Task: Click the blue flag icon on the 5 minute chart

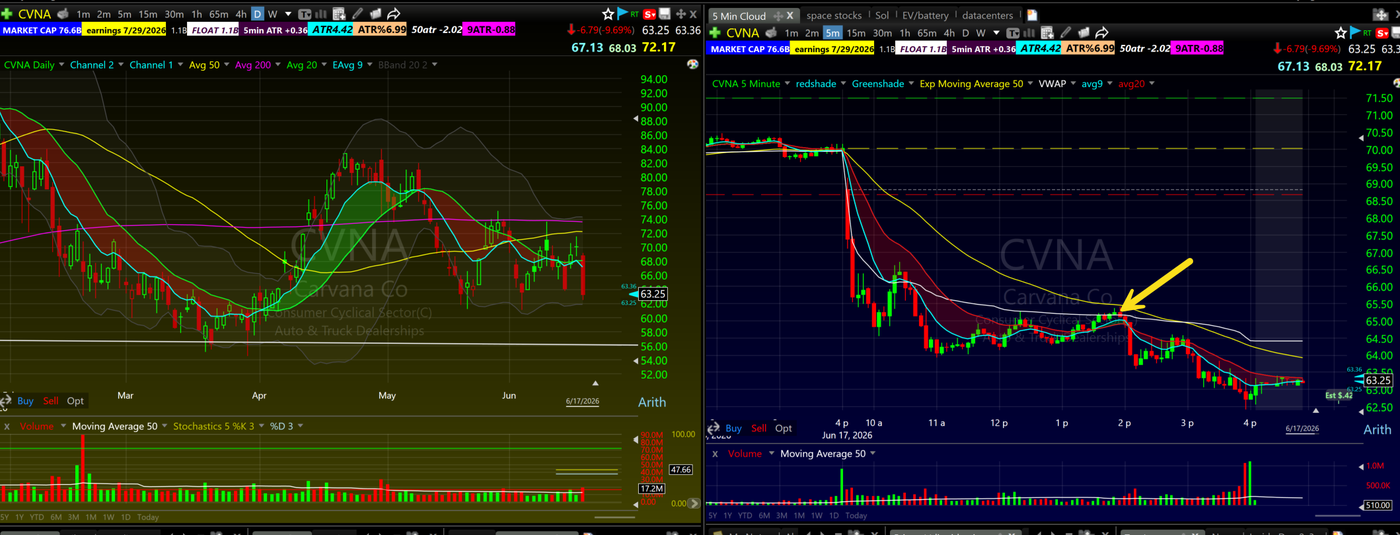Action: (x=1355, y=32)
